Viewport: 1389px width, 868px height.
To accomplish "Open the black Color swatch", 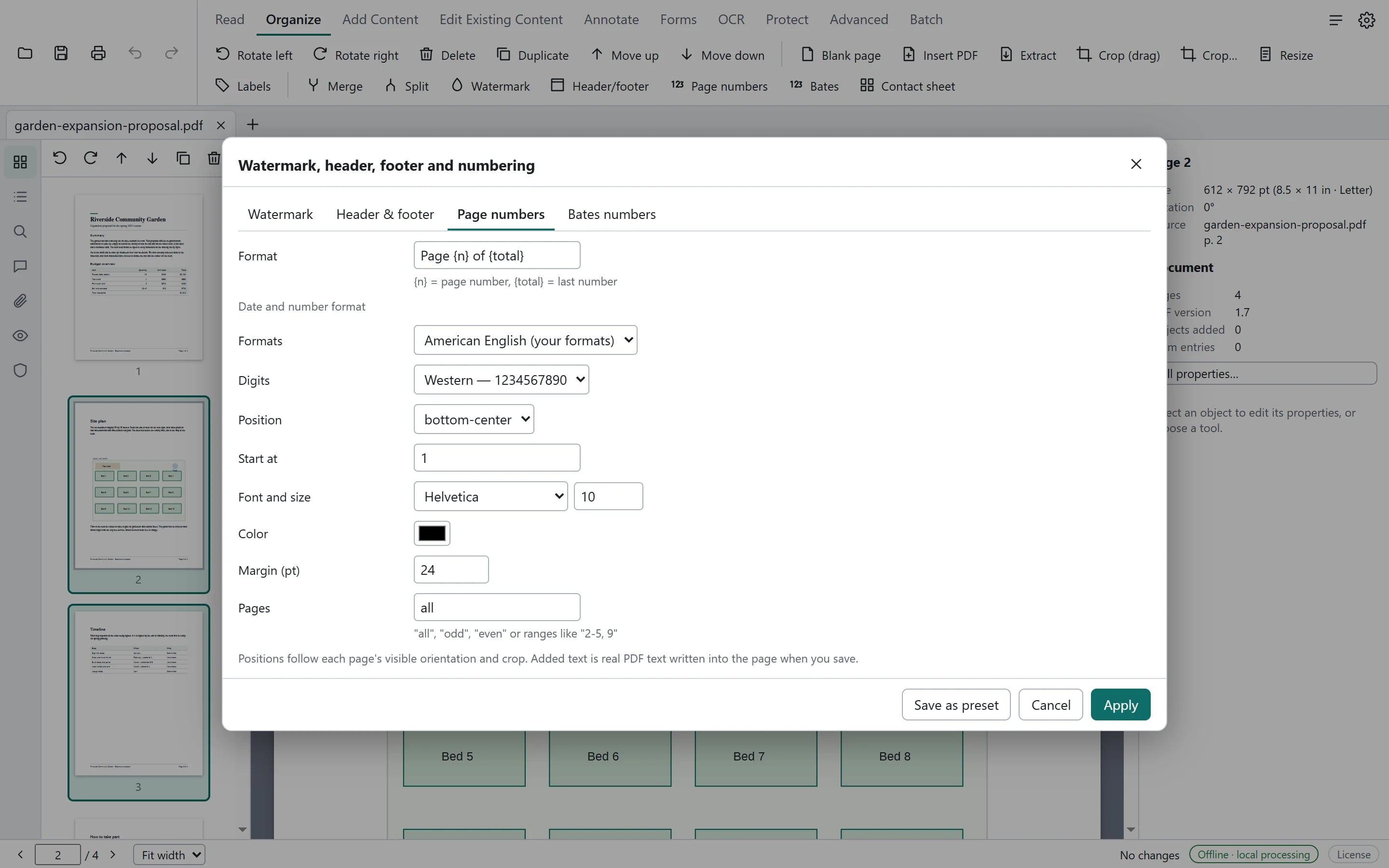I will 432,533.
